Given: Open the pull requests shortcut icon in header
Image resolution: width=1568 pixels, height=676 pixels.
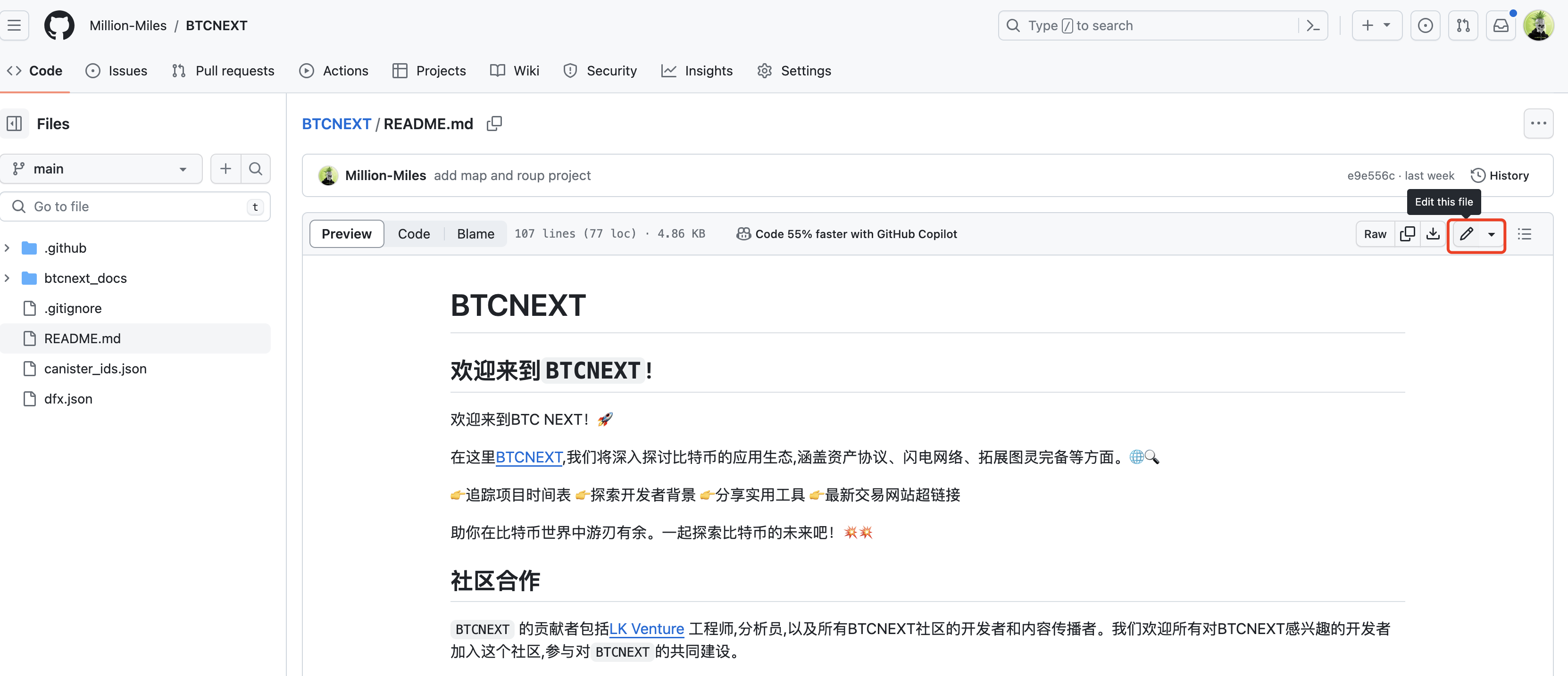Looking at the screenshot, I should pyautogui.click(x=1463, y=25).
